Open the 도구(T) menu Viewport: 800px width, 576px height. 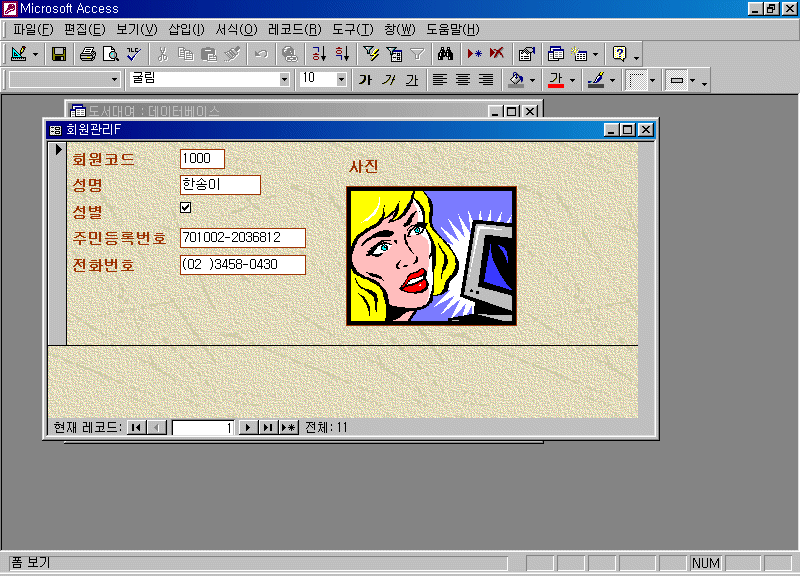353,30
